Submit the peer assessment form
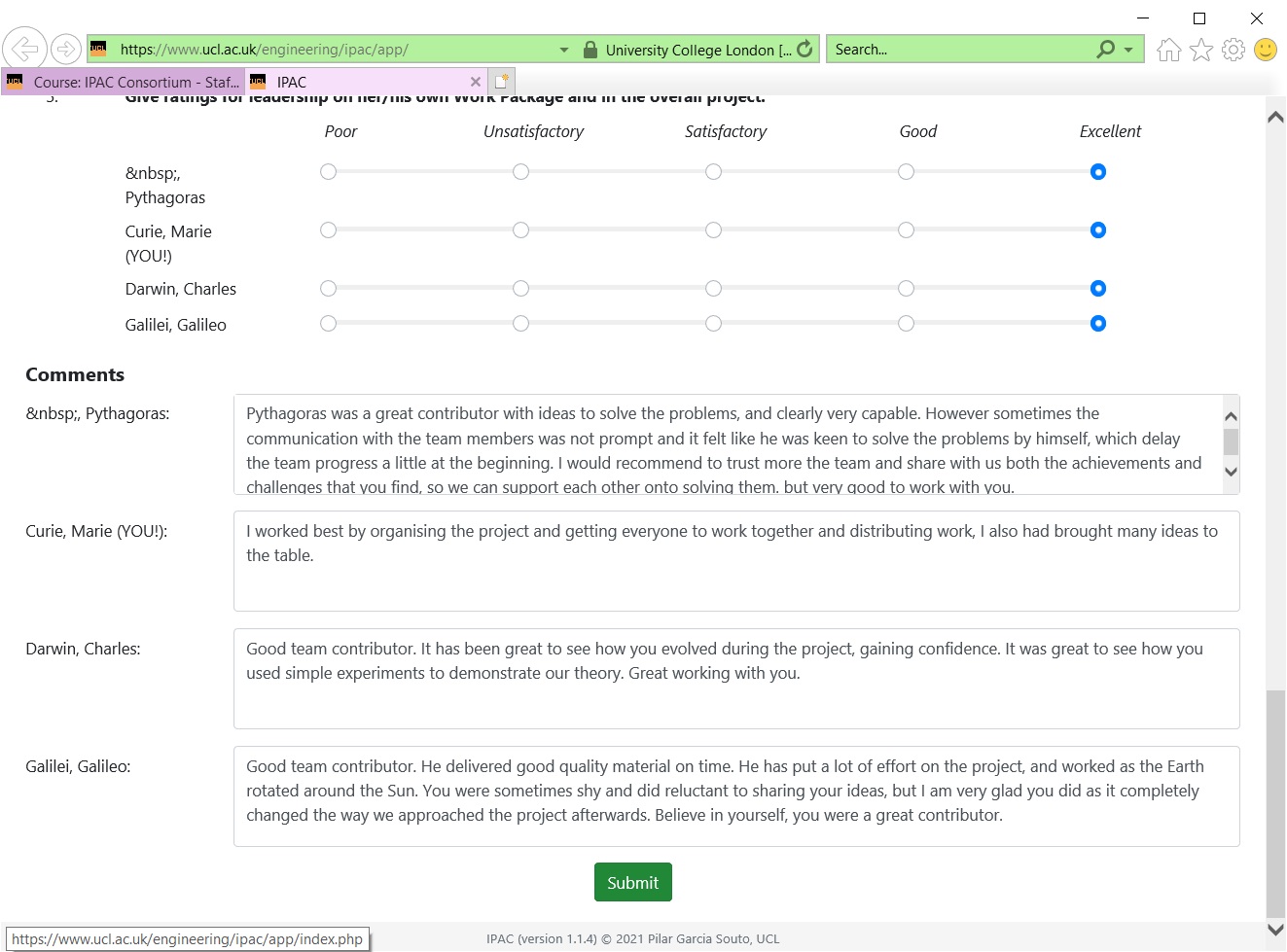1287x952 pixels. pyautogui.click(x=633, y=882)
